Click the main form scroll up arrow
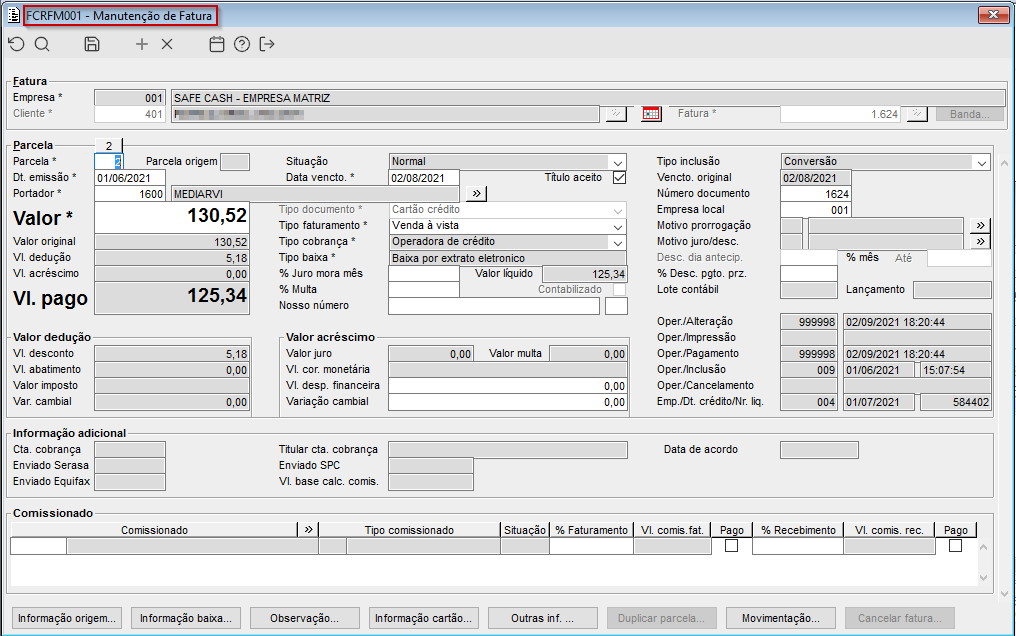The image size is (1016, 636). pos(1004,163)
